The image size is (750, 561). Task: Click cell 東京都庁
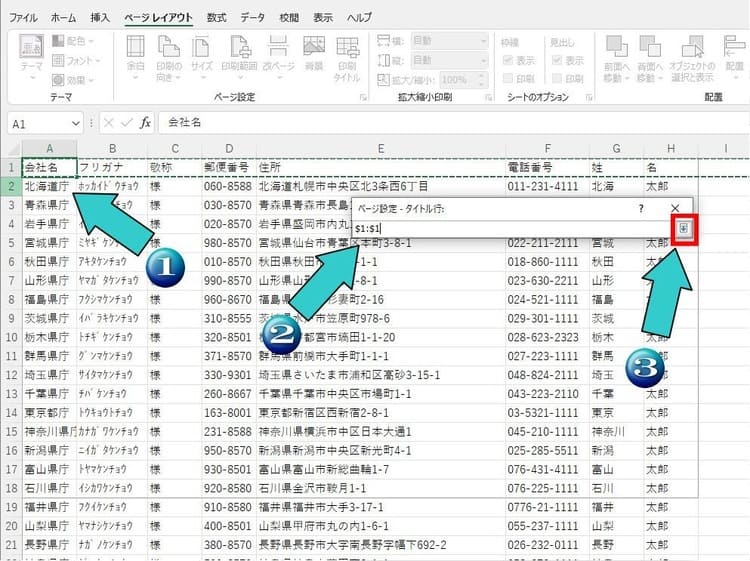click(49, 413)
